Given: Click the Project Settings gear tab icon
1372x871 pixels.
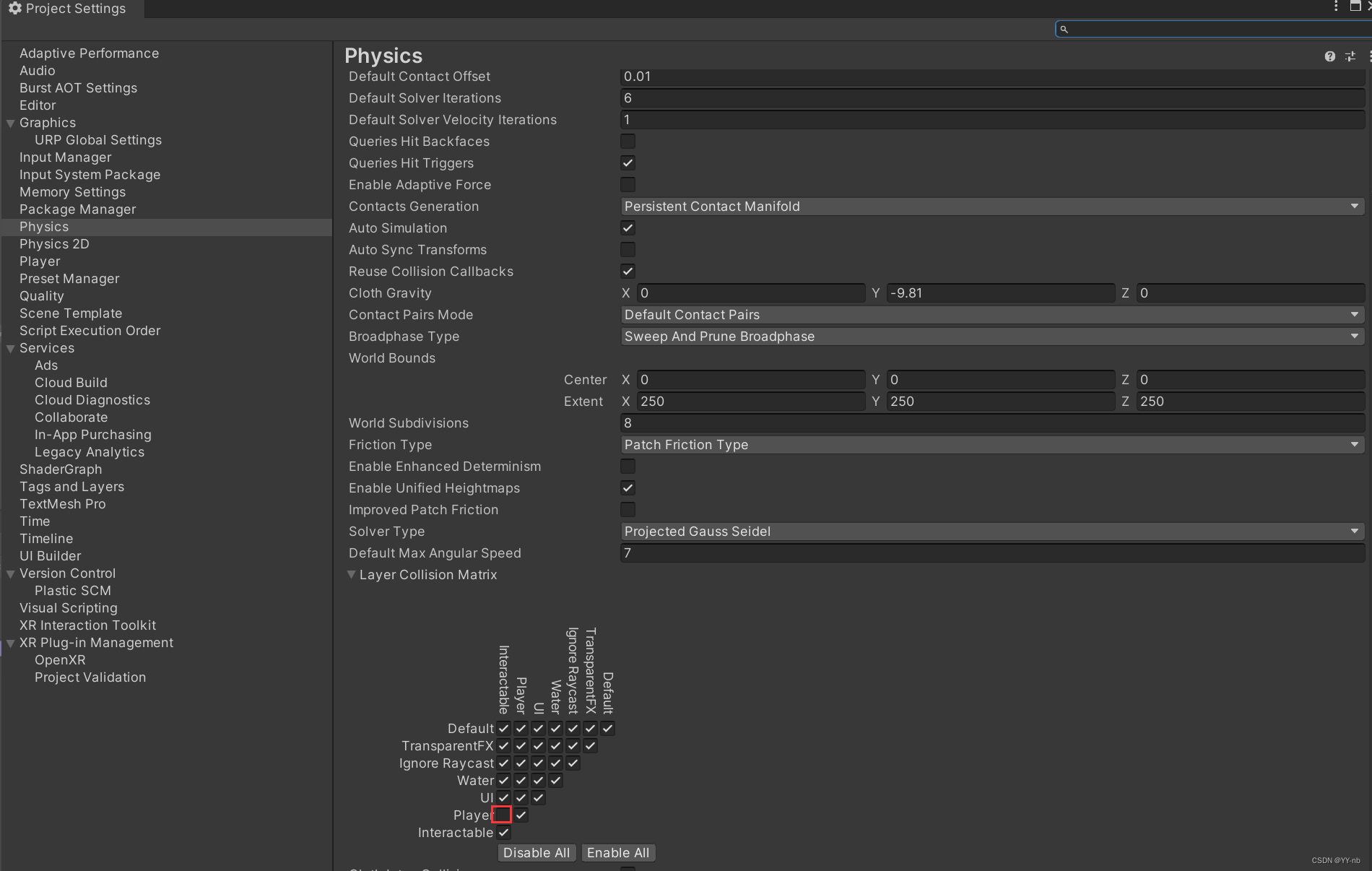Looking at the screenshot, I should click(x=14, y=9).
